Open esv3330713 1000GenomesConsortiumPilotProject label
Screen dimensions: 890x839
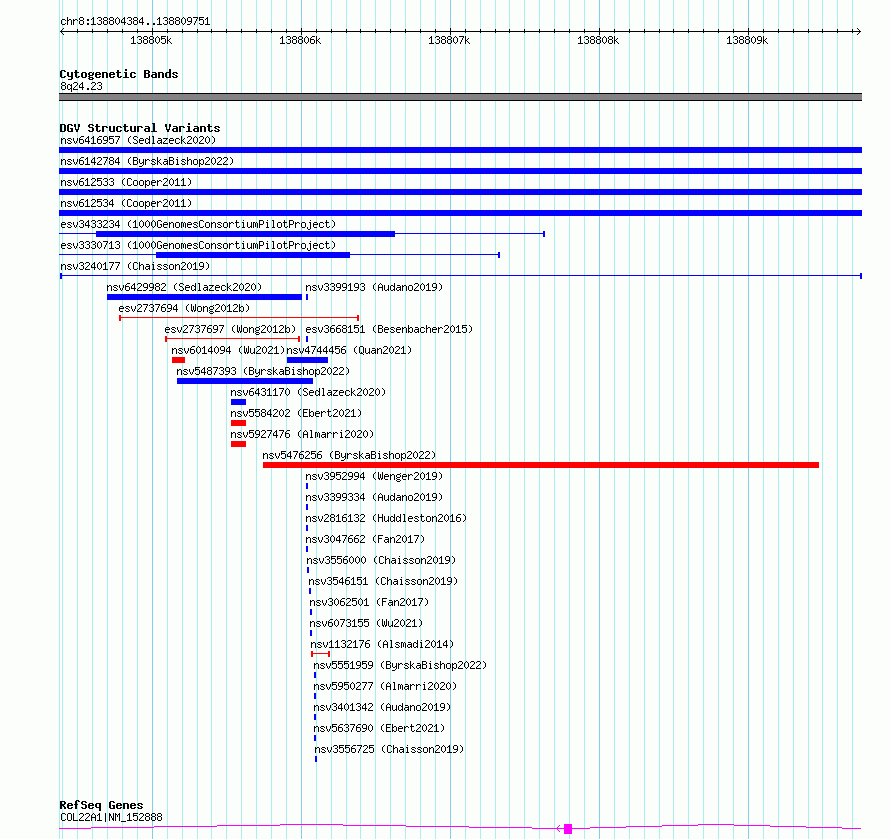click(198, 245)
